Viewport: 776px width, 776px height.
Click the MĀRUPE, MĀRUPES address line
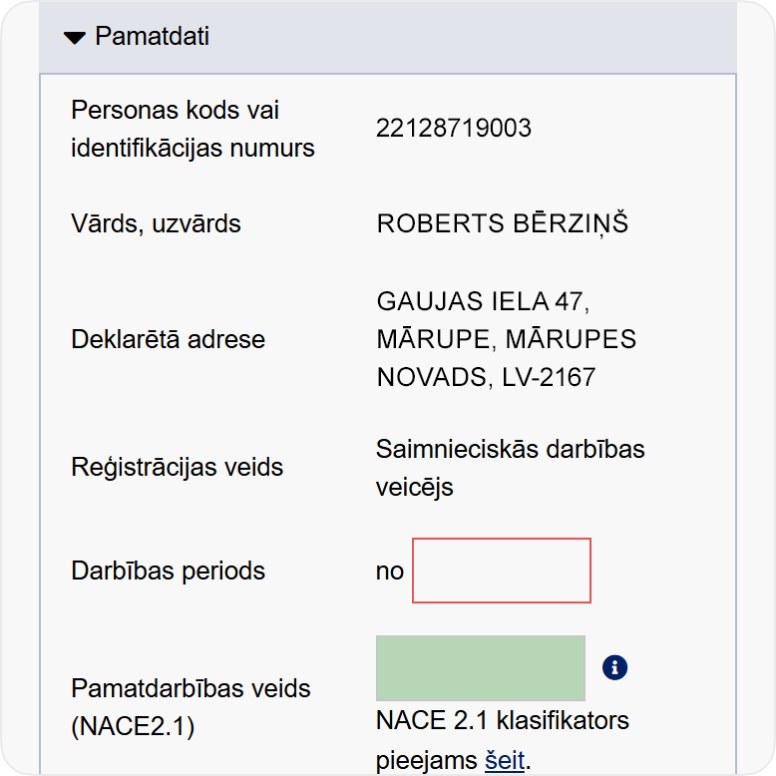point(506,339)
